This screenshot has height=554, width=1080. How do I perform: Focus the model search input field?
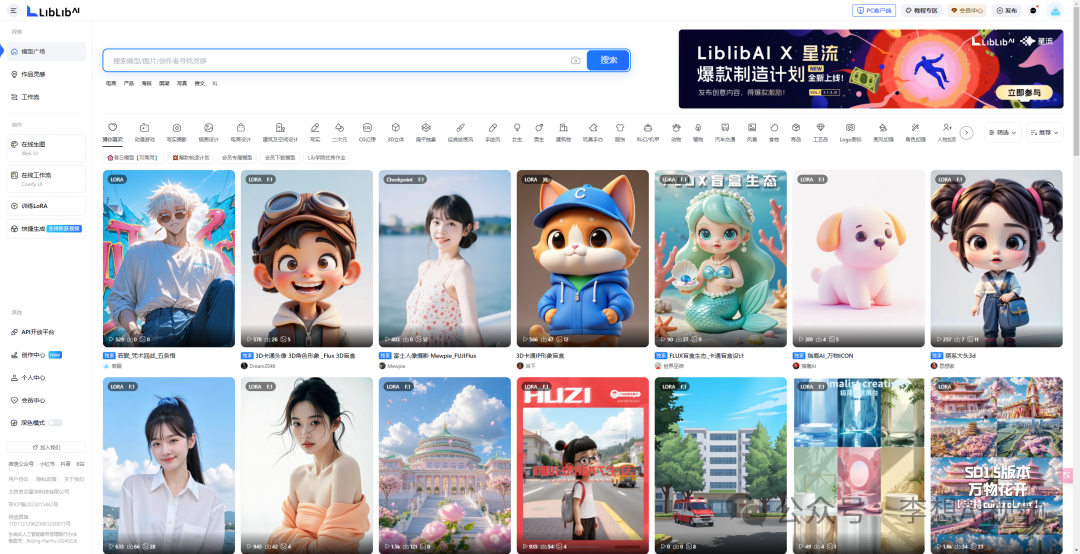pyautogui.click(x=338, y=61)
